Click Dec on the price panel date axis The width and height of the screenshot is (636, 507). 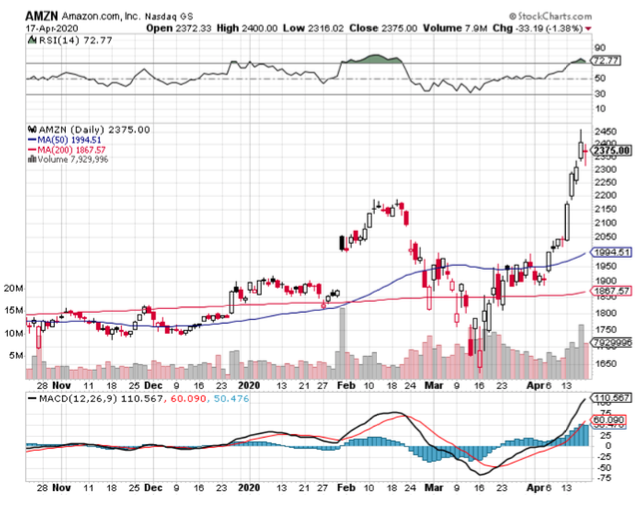click(x=153, y=385)
